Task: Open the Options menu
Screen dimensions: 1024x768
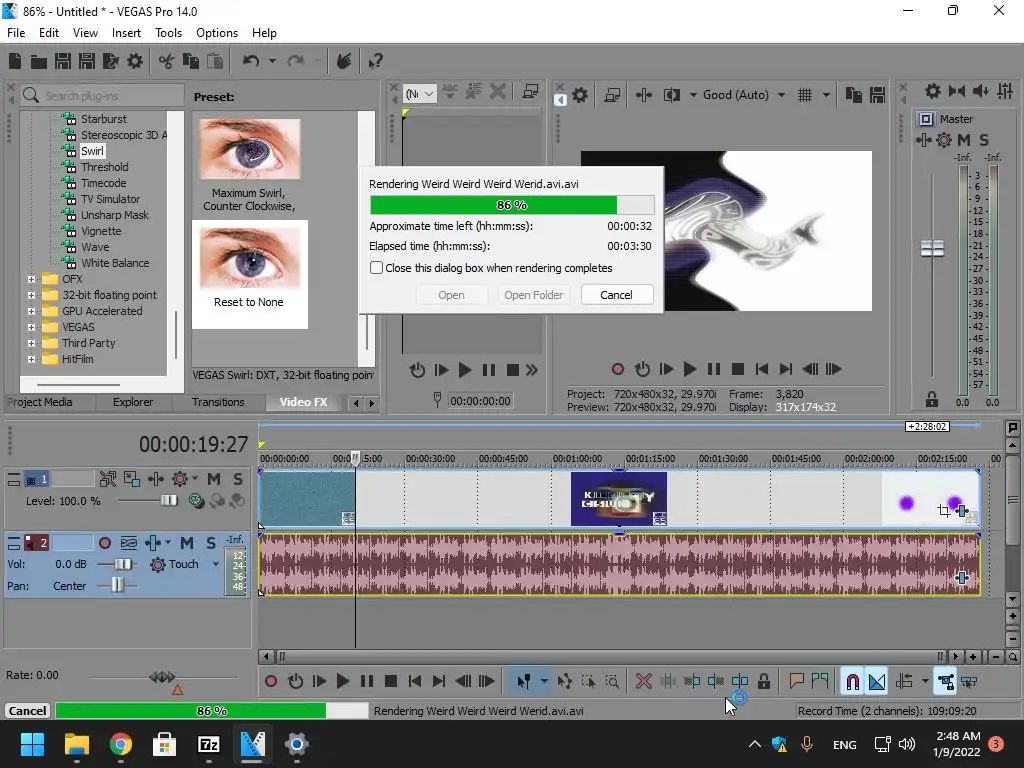Action: click(217, 33)
